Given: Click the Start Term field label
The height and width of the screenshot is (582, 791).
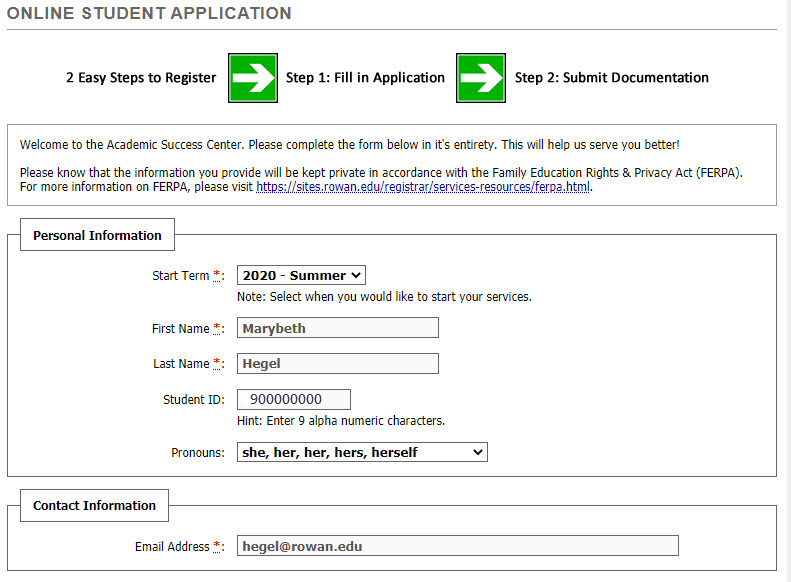Looking at the screenshot, I should coord(181,276).
